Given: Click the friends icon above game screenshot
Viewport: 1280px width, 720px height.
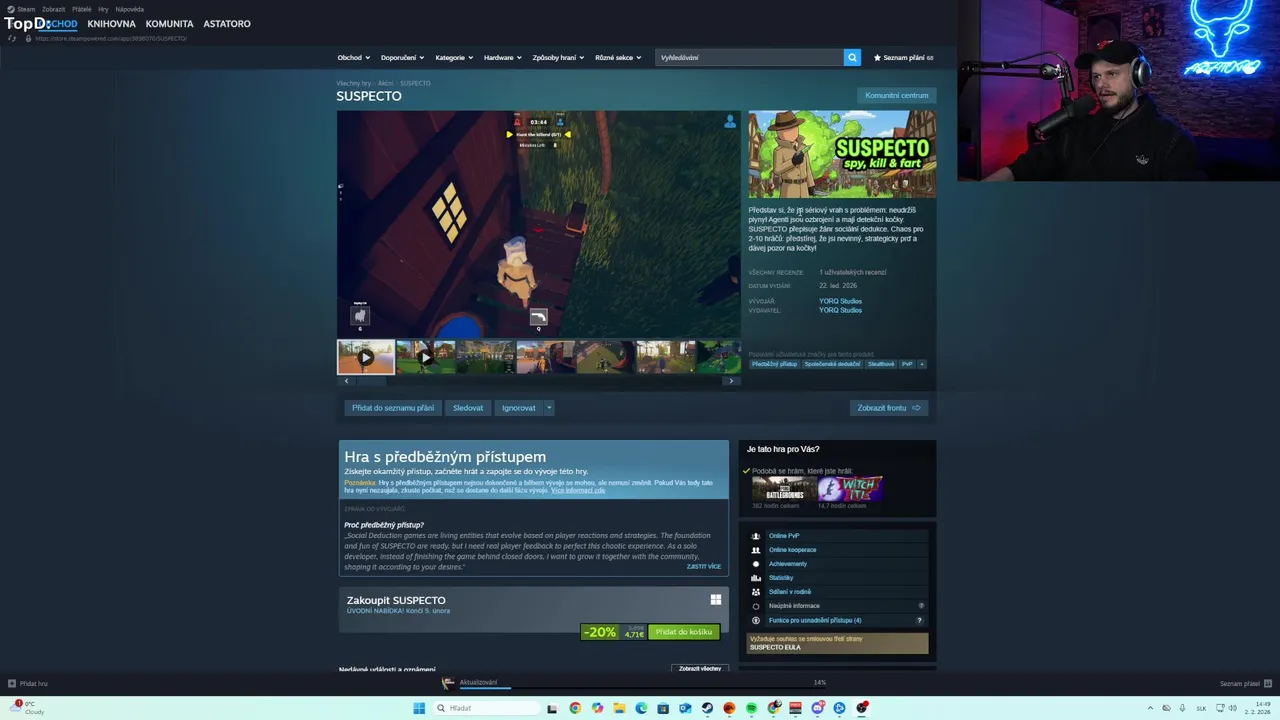Looking at the screenshot, I should 730,121.
